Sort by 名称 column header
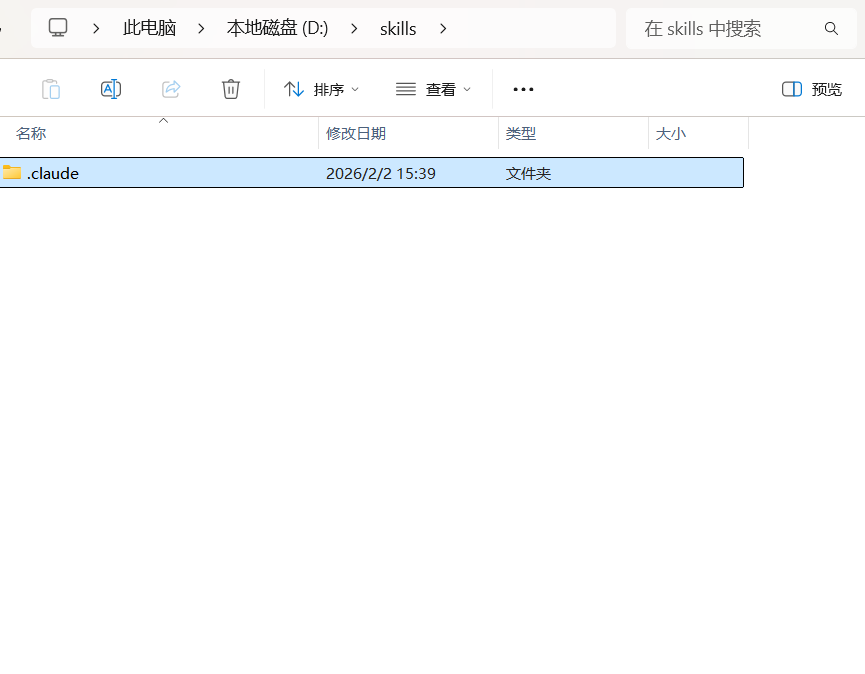Image resolution: width=865 pixels, height=674 pixels. coord(159,133)
